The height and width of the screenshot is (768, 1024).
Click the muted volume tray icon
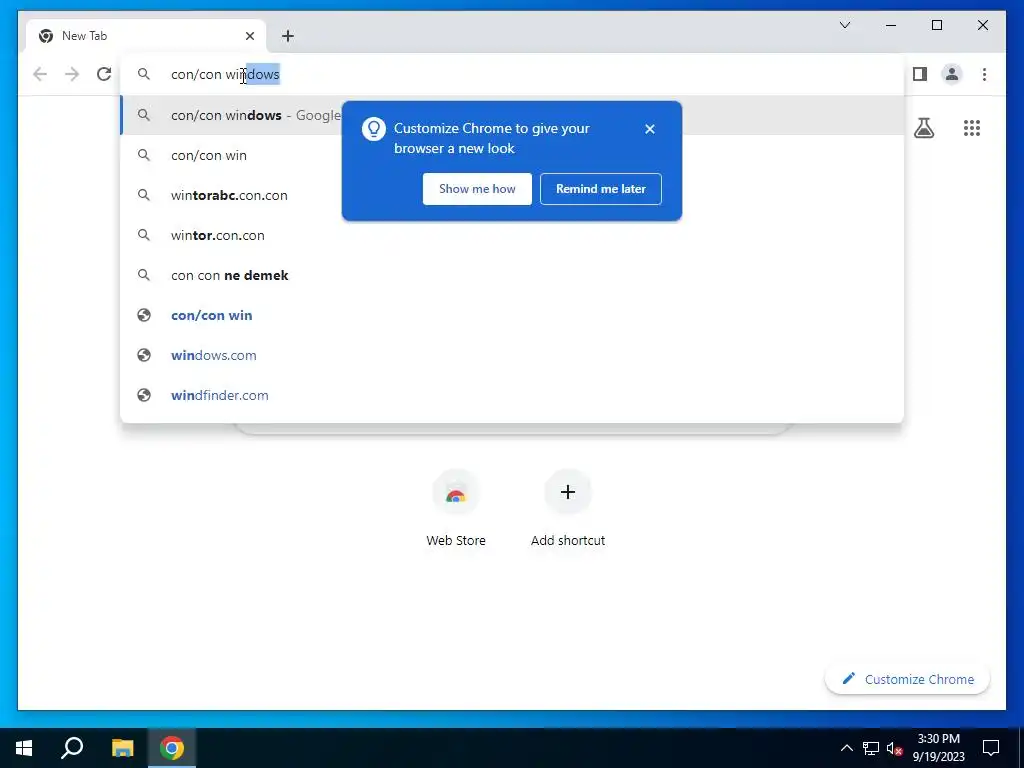pos(895,749)
